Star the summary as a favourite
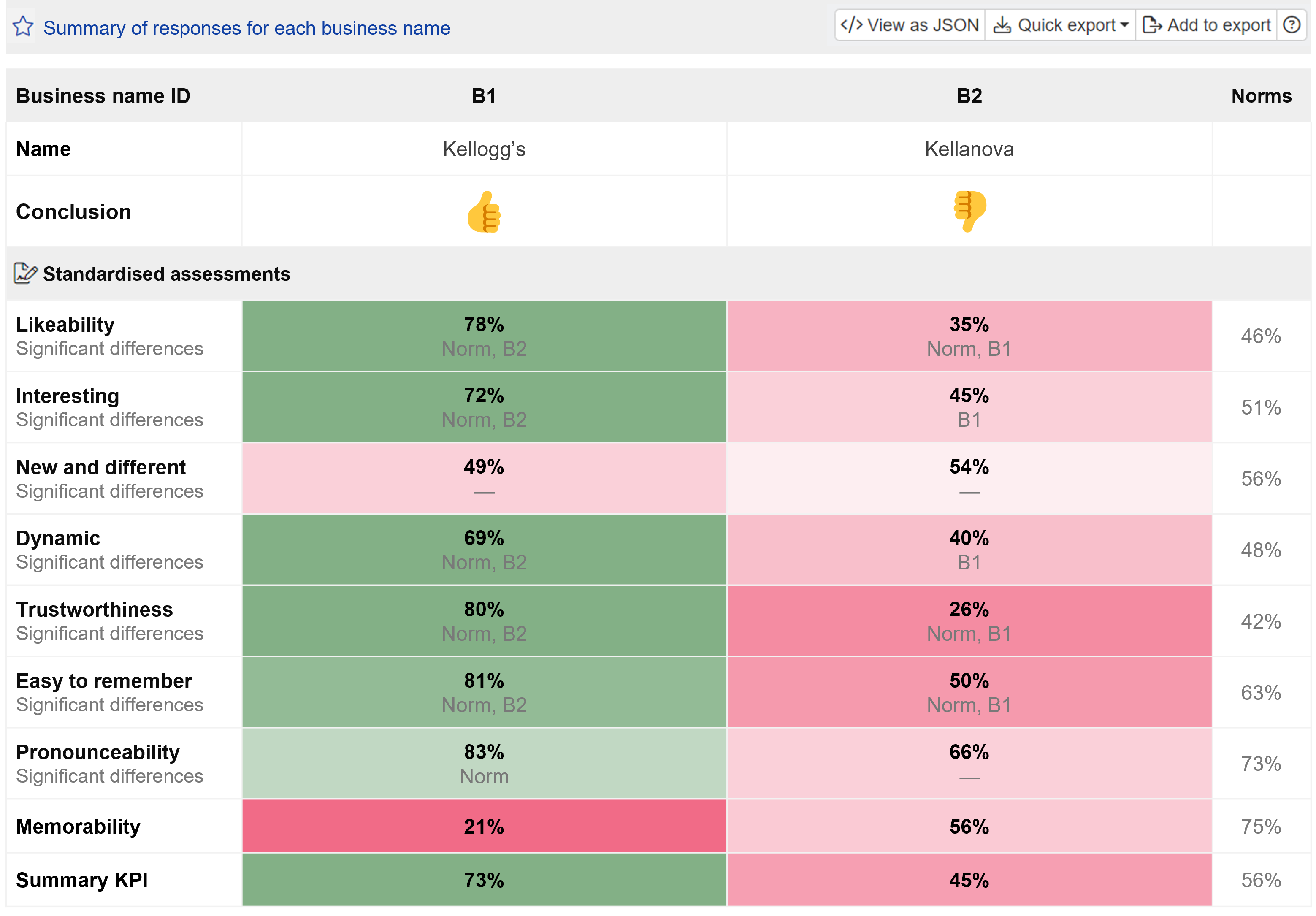 (23, 26)
